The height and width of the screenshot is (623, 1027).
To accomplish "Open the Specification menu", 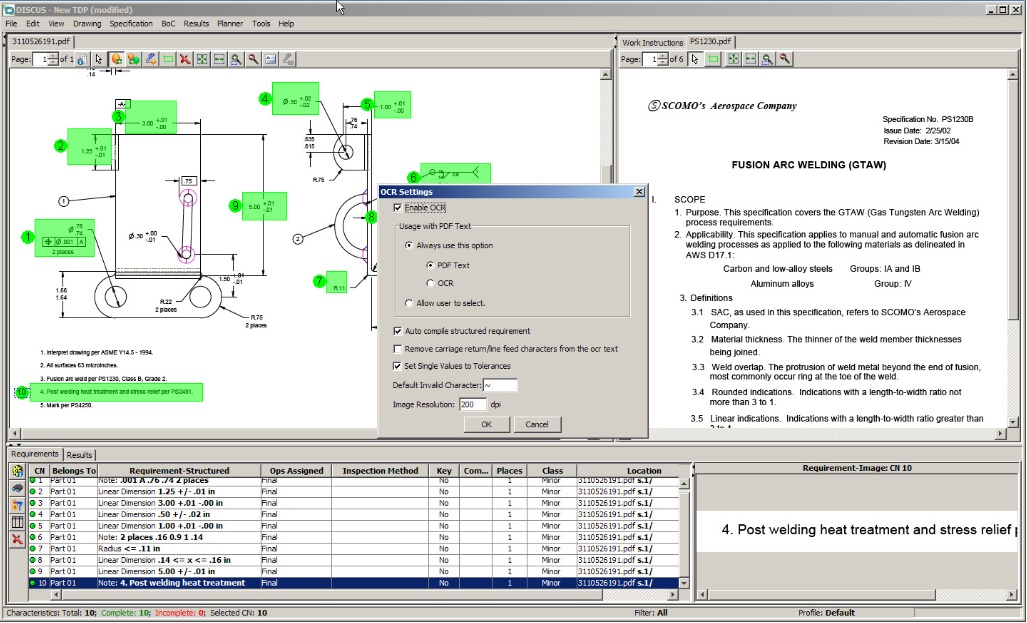I will point(131,23).
